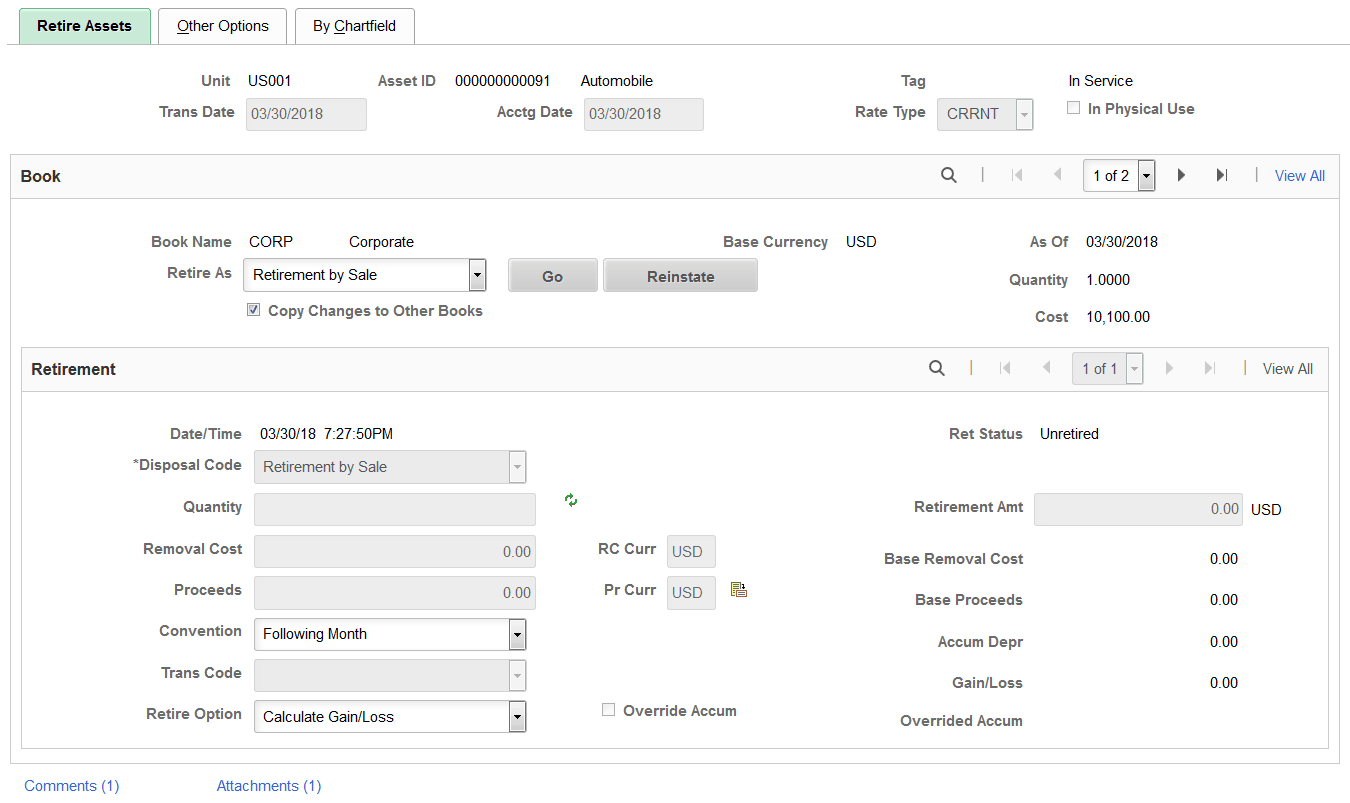Screen dimensions: 1350x803
Task: Open exchange rate detail icon beside Pr Curr
Action: [739, 589]
